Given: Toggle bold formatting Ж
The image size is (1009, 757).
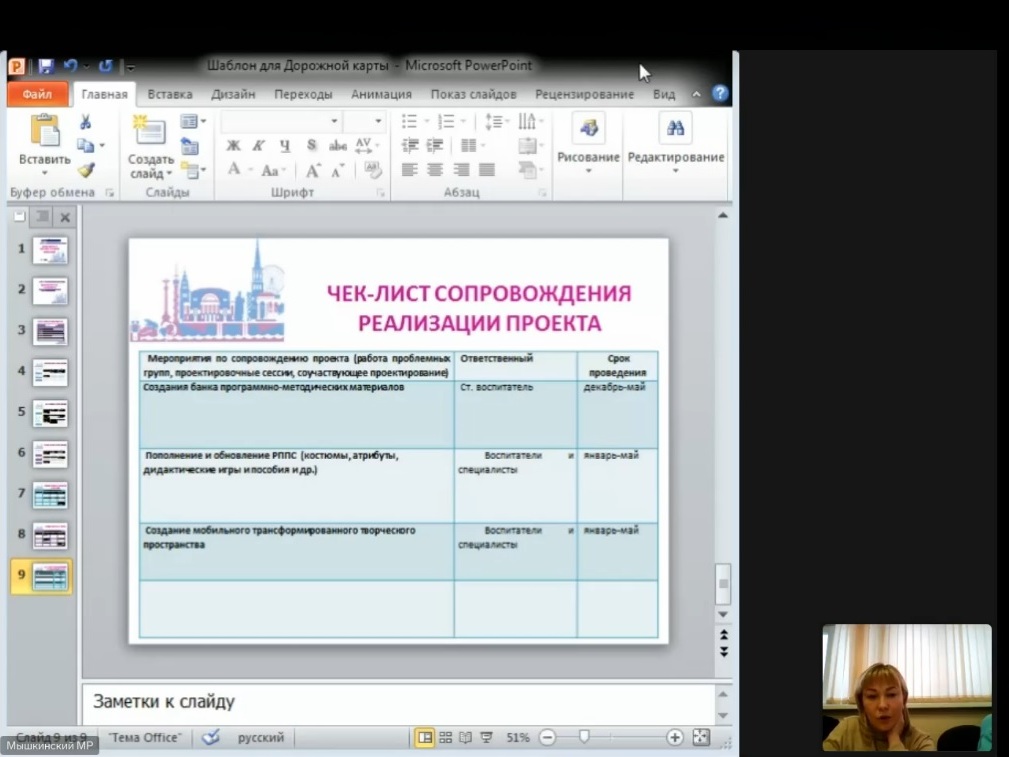Looking at the screenshot, I should (x=234, y=145).
